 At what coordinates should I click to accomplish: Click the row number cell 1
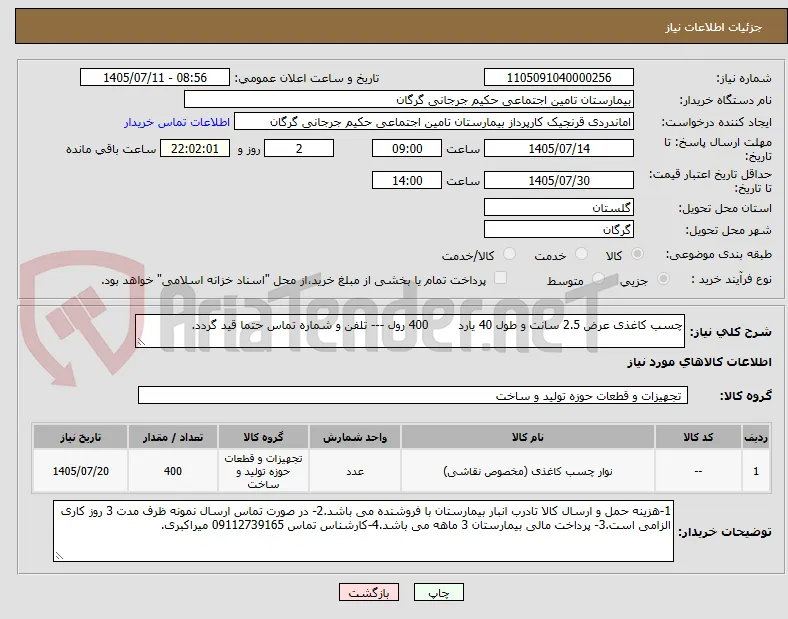[x=755, y=471]
